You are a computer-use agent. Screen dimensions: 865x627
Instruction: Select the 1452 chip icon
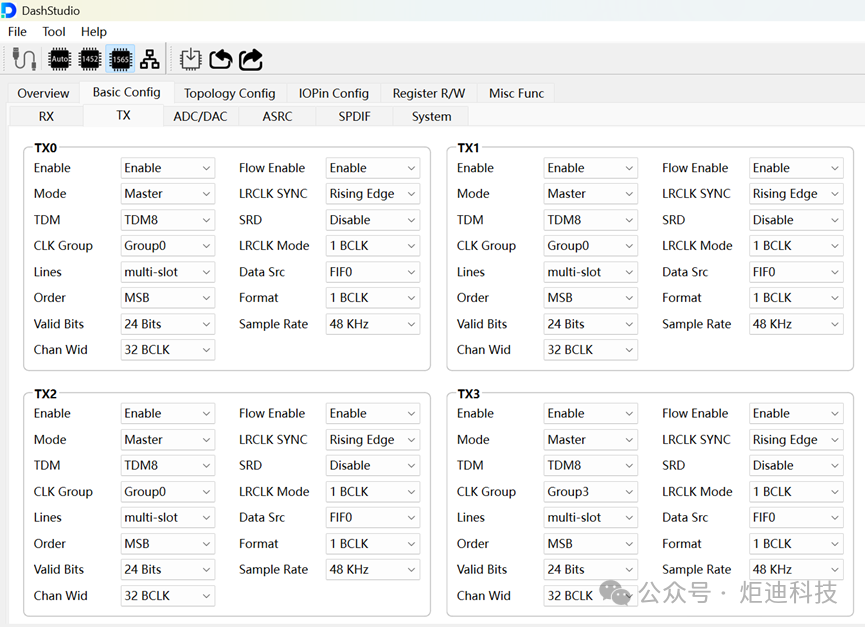pyautogui.click(x=90, y=59)
